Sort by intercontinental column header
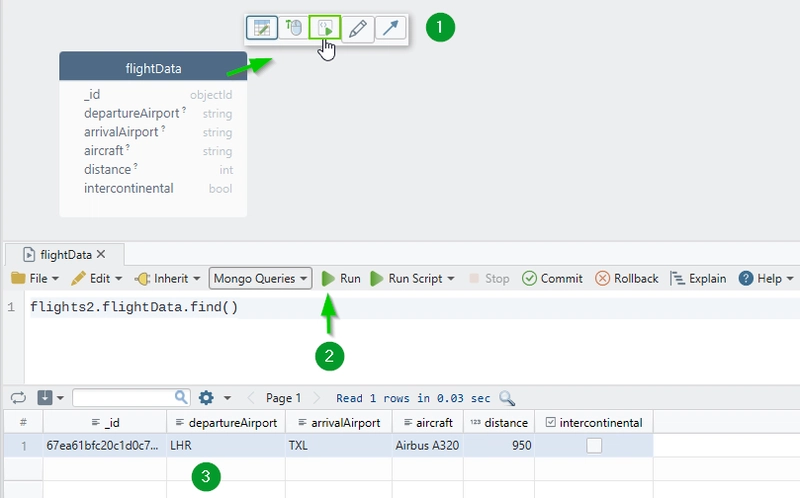This screenshot has height=498, width=800. click(x=594, y=422)
